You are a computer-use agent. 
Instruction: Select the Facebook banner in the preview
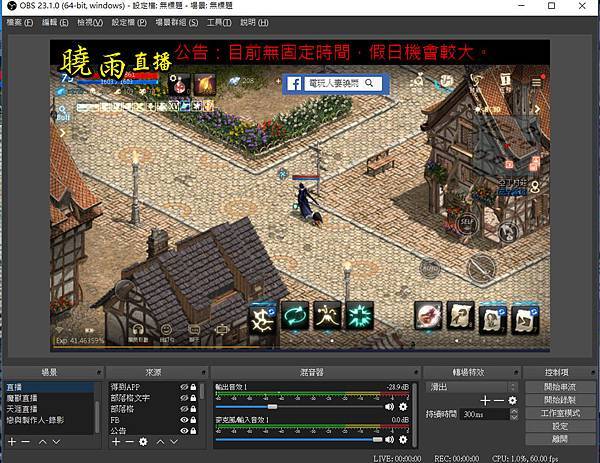336,83
